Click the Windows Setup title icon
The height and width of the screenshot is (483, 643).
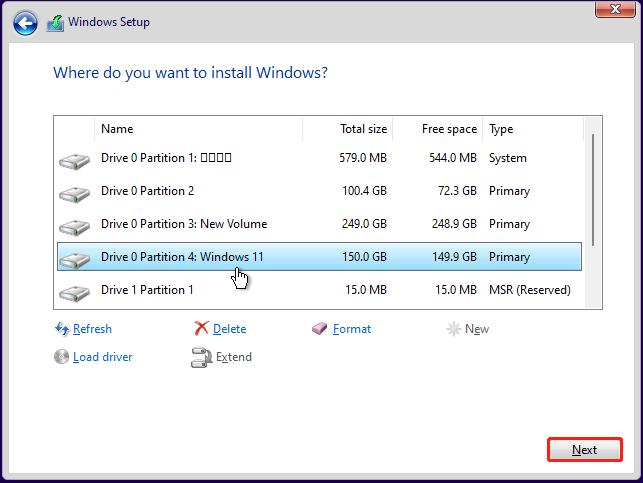click(x=55, y=23)
